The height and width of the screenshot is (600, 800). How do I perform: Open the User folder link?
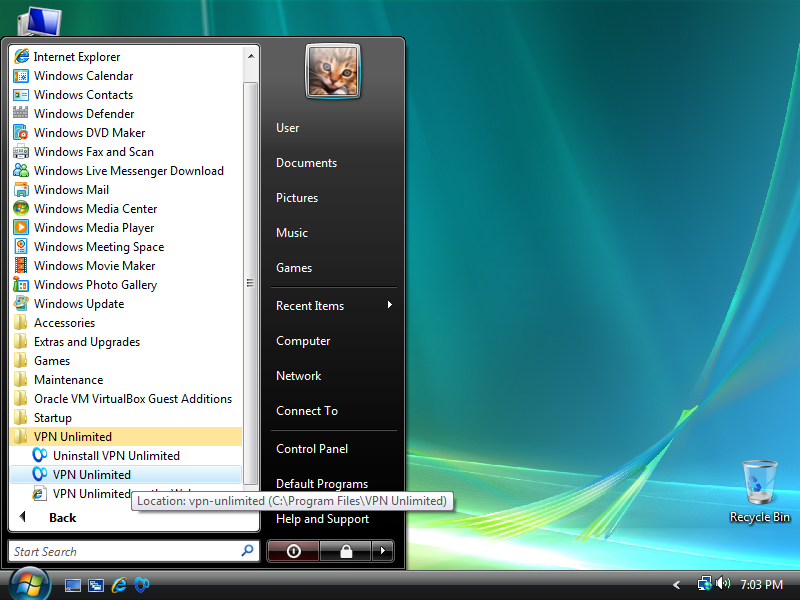pos(287,128)
